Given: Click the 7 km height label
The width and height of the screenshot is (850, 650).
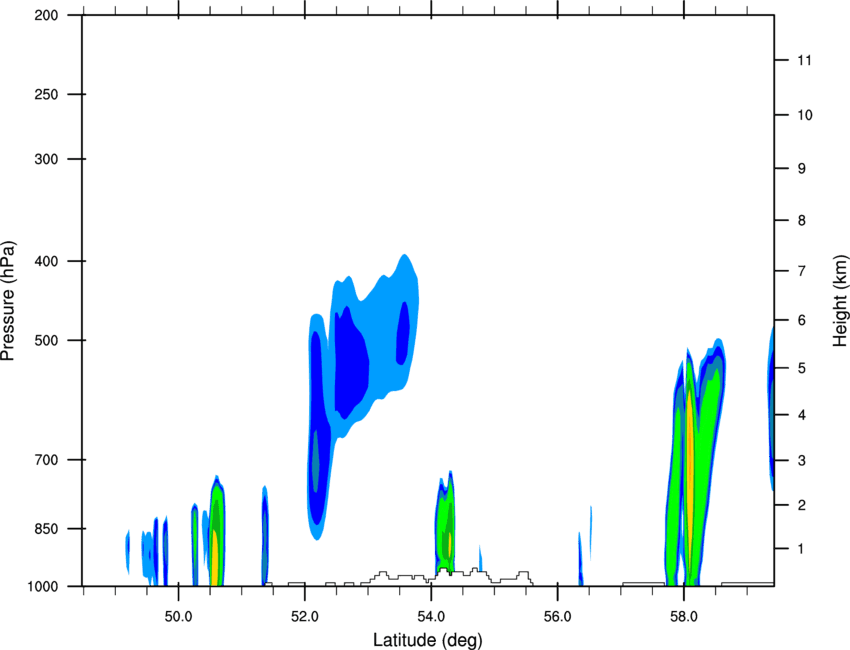Looking at the screenshot, I should pyautogui.click(x=802, y=271).
